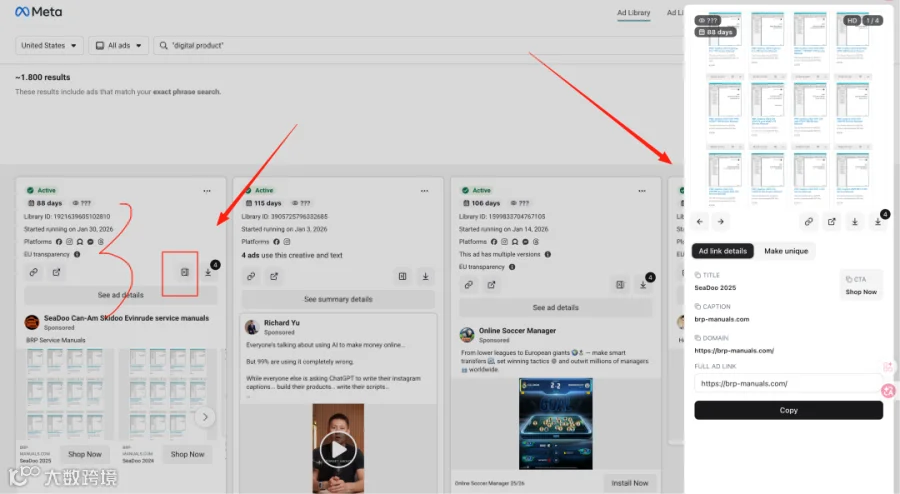The height and width of the screenshot is (494, 900).
Task: Switch to the Make unique tab
Action: click(x=786, y=251)
